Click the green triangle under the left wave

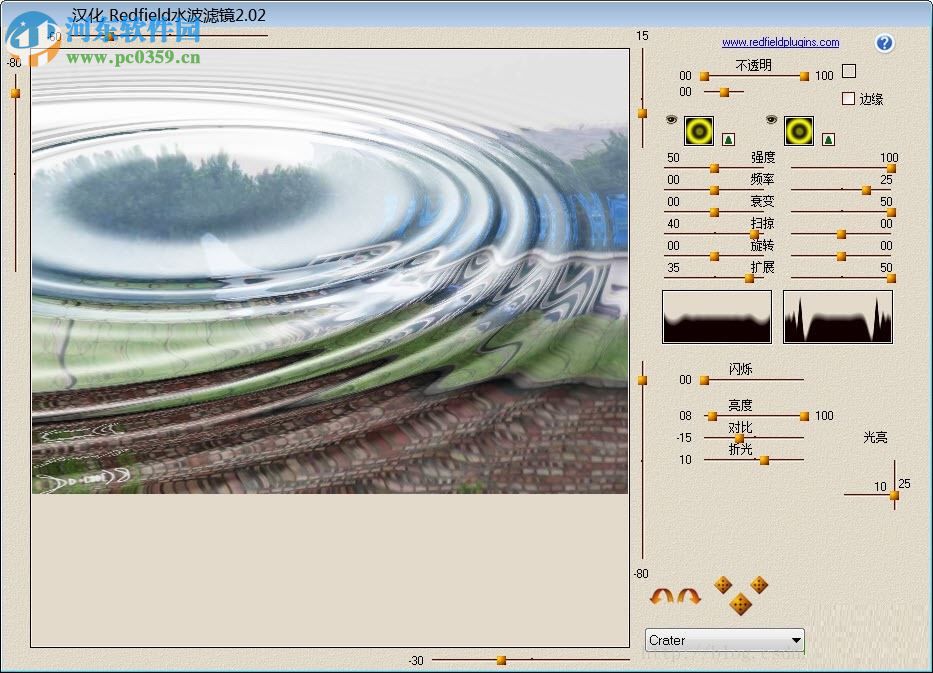click(729, 140)
